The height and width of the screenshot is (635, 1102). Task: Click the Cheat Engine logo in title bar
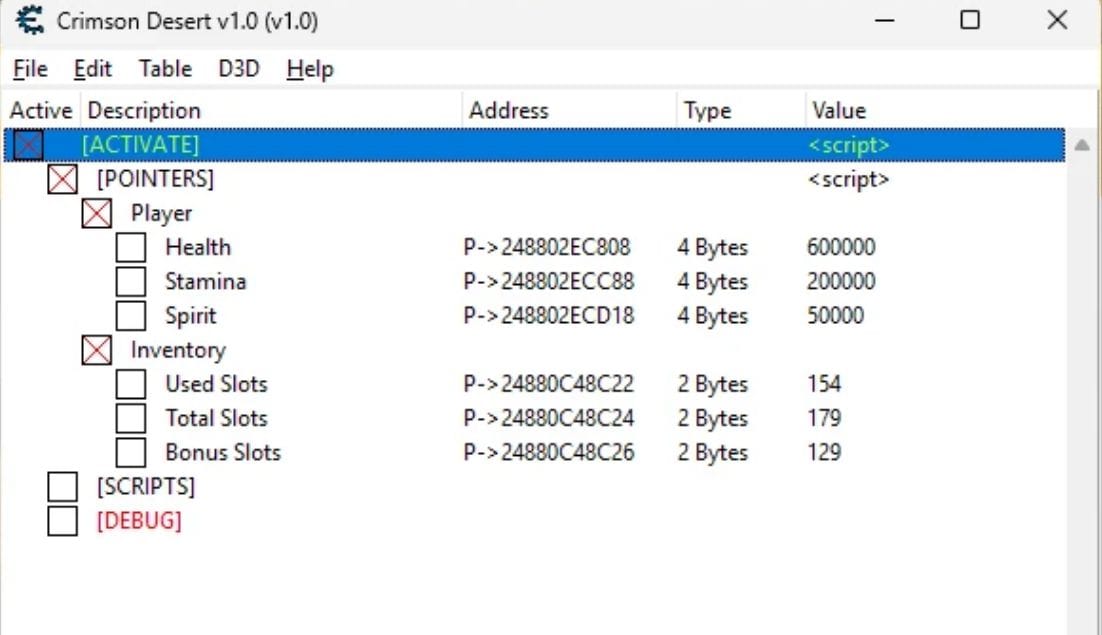coord(30,21)
